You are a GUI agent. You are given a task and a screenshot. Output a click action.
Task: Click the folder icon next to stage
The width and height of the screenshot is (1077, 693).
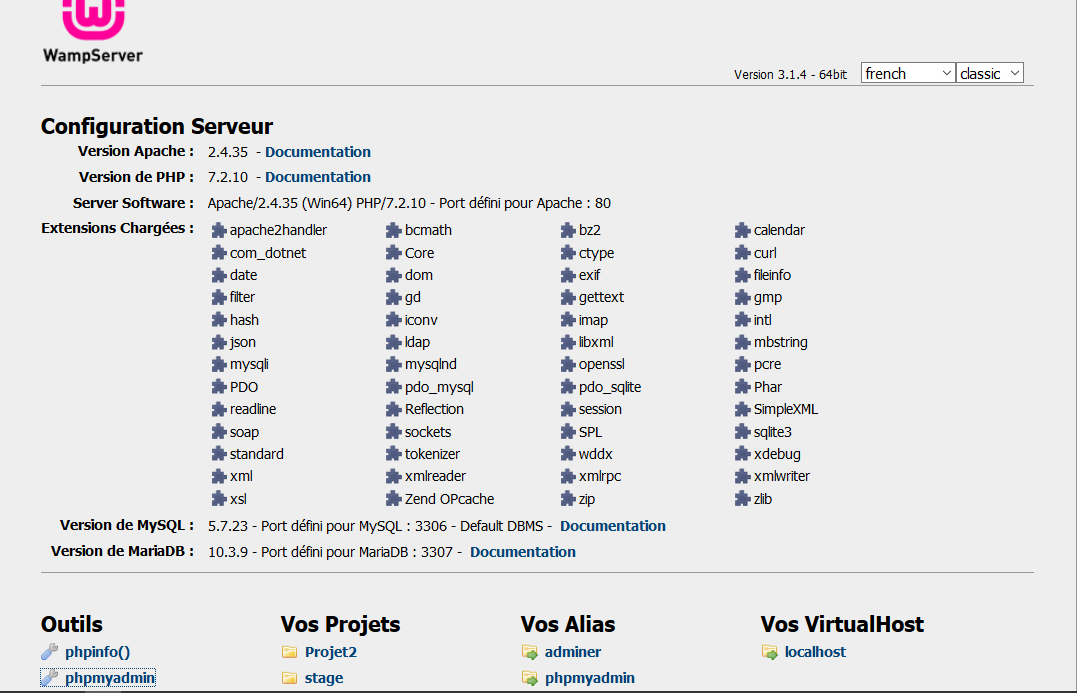point(290,678)
